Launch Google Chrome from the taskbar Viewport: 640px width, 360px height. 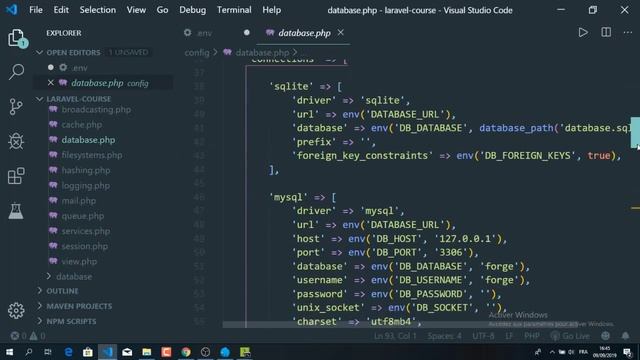click(x=186, y=352)
